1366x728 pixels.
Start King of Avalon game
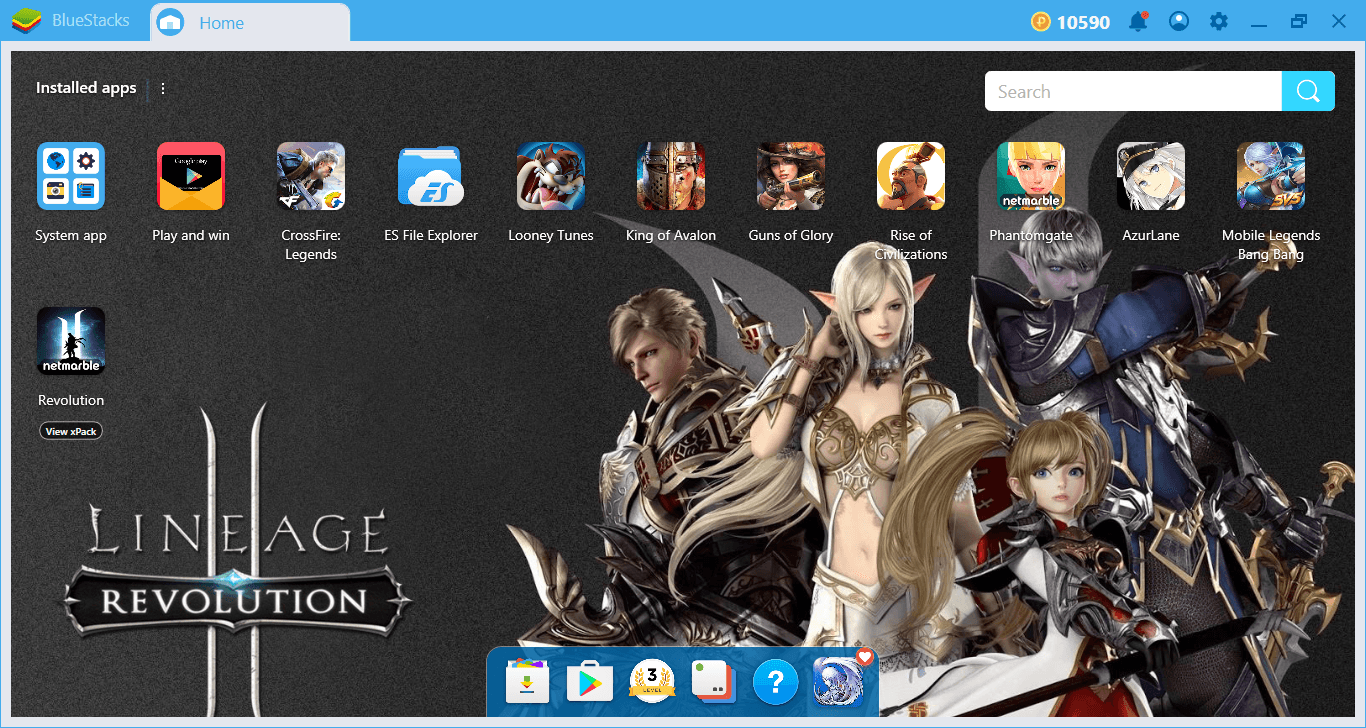(671, 176)
